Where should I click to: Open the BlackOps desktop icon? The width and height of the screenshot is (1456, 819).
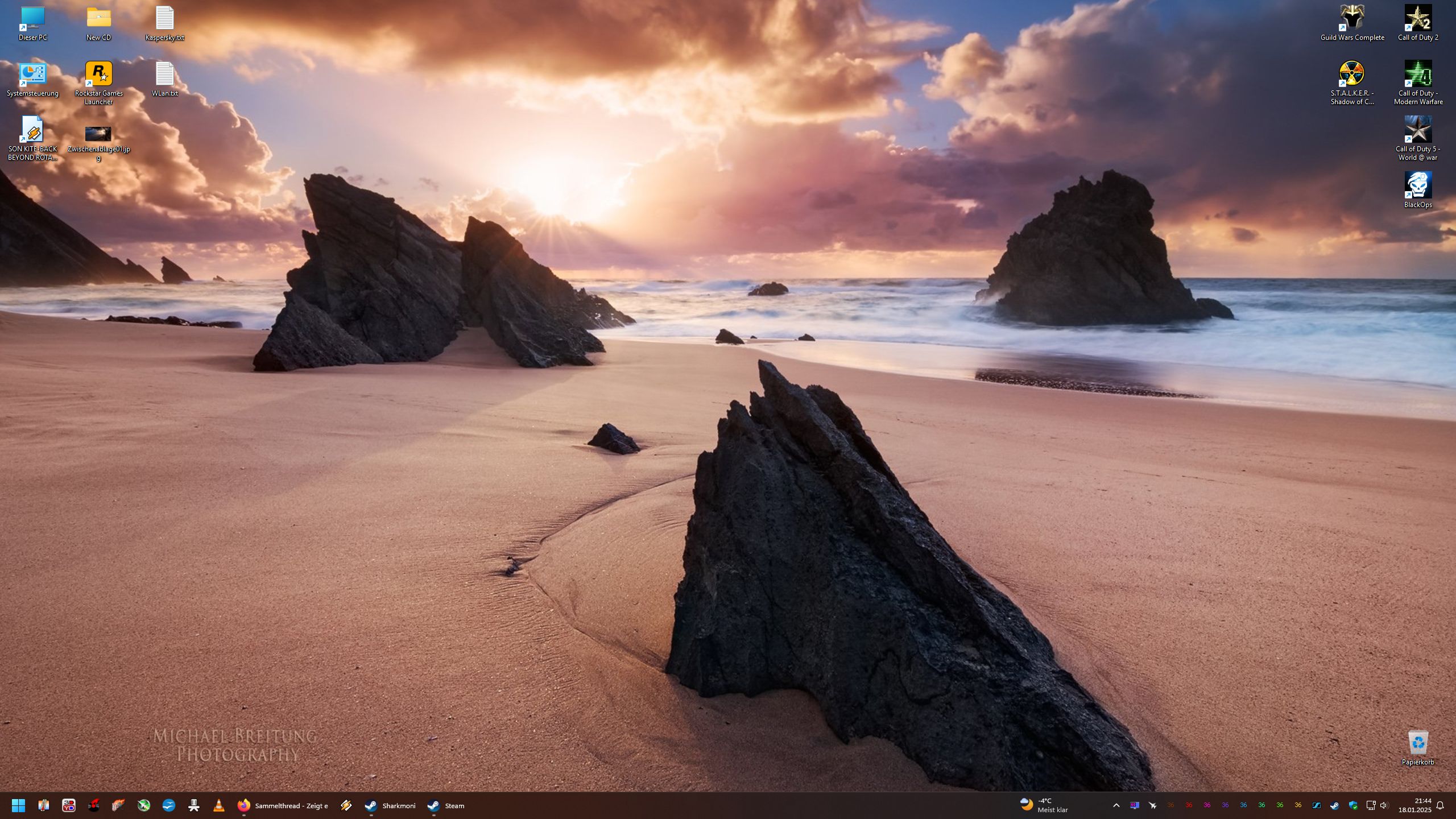tap(1417, 185)
